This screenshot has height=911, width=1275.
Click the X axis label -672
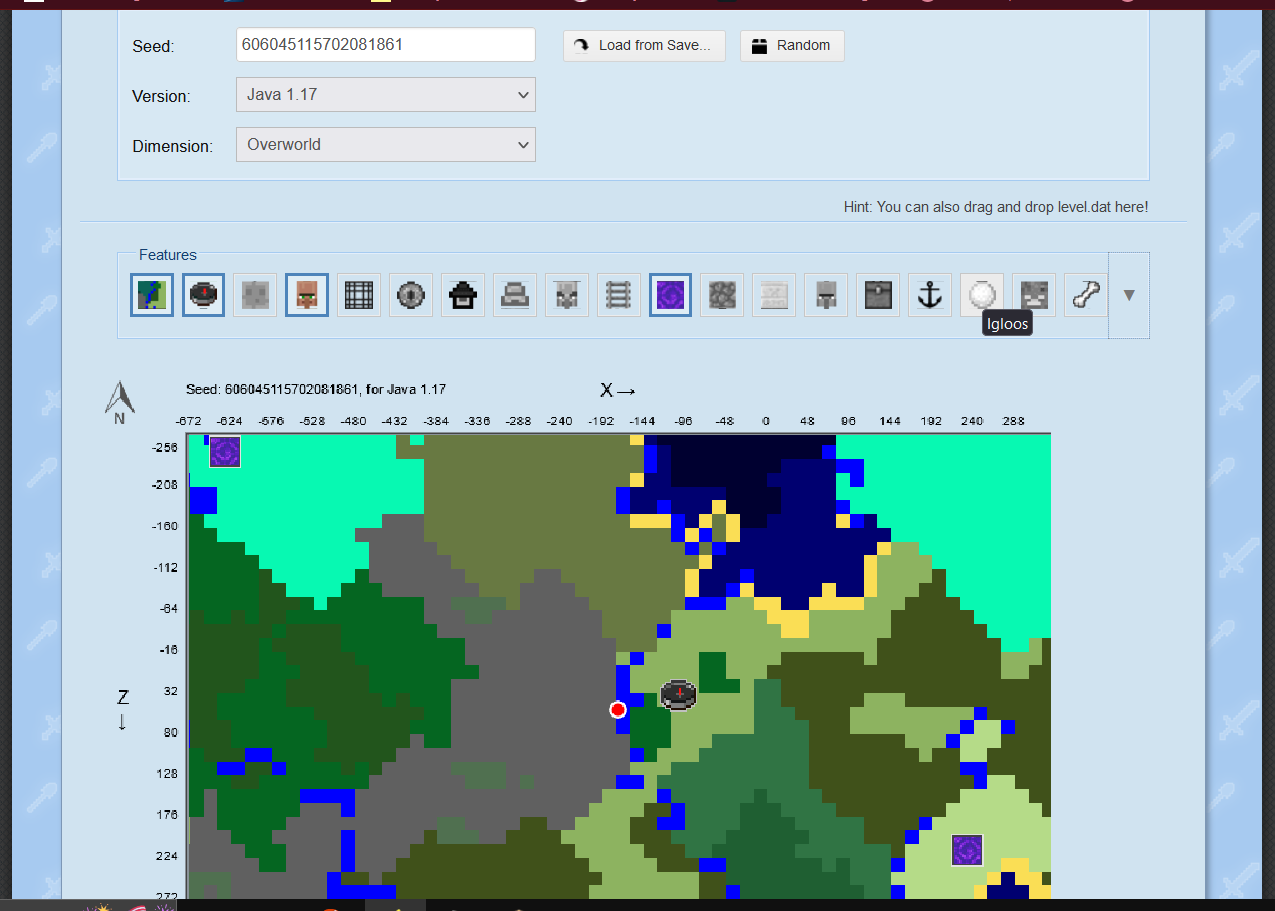(x=189, y=422)
